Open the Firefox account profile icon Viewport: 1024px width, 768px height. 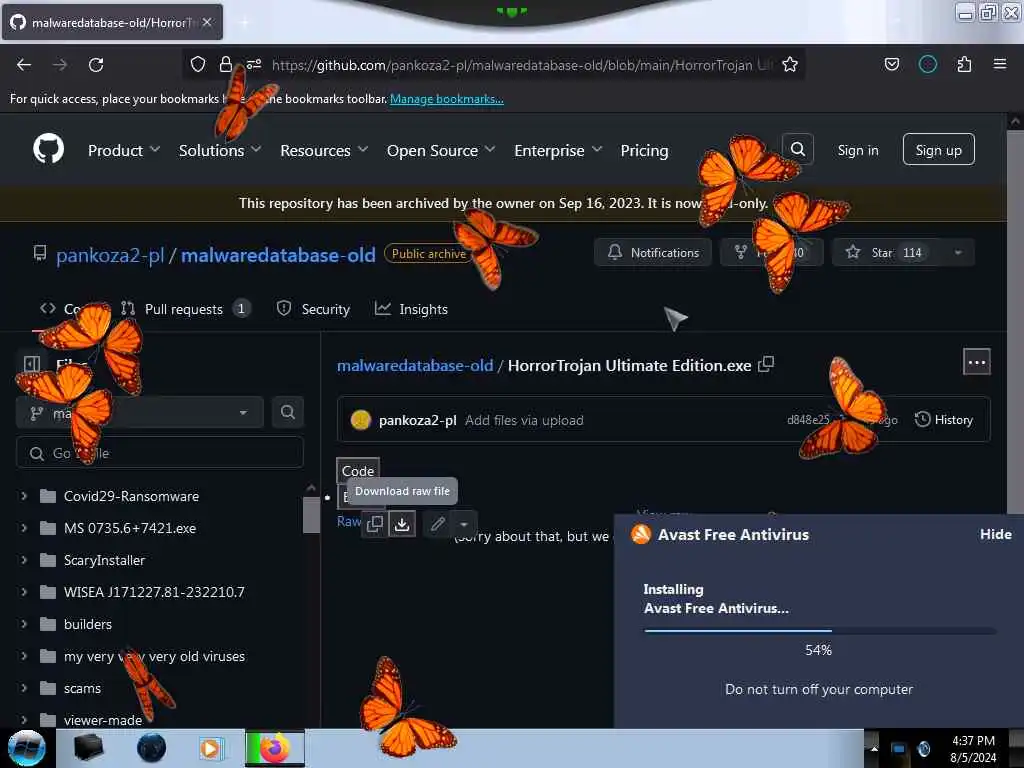point(927,64)
